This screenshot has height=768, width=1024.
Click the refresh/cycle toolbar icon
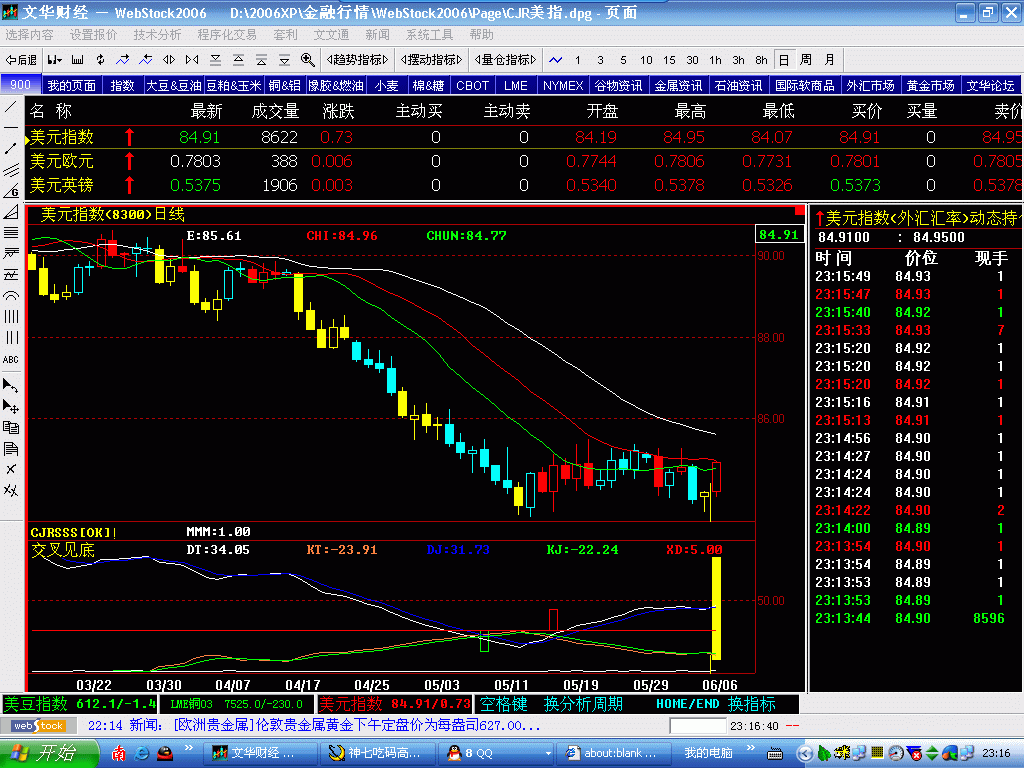[x=100, y=60]
